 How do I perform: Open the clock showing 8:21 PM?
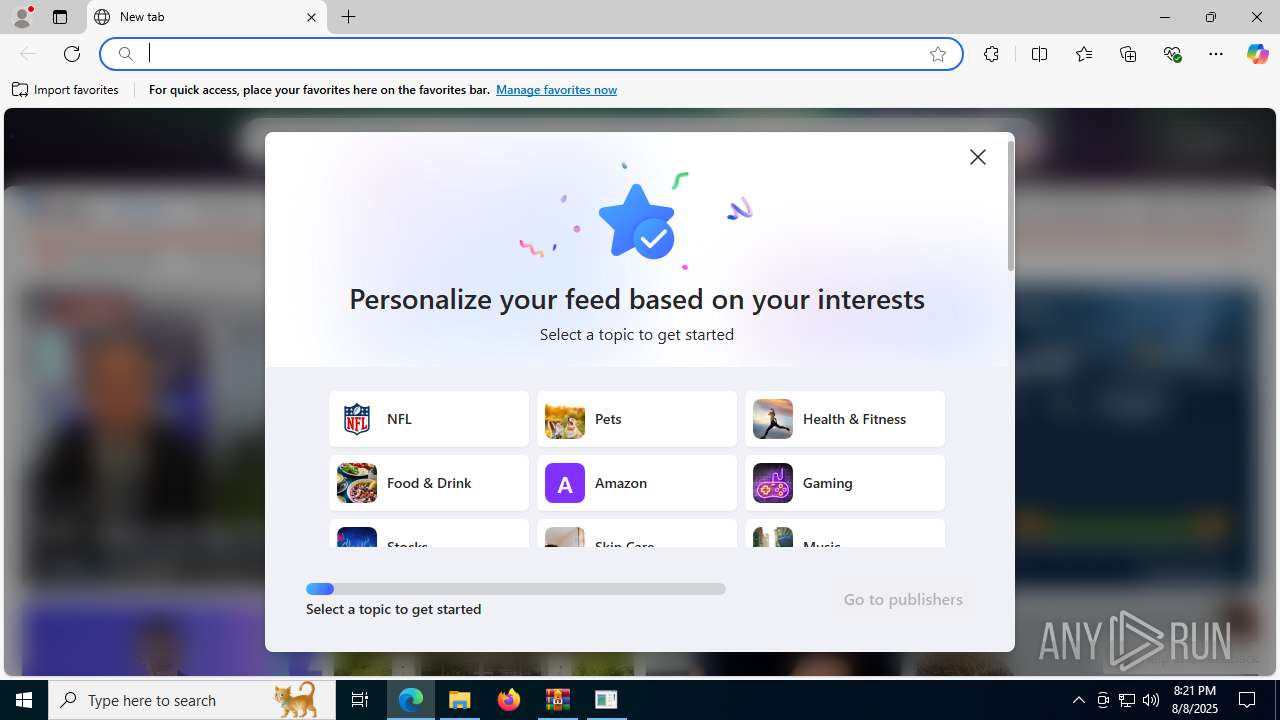1194,700
